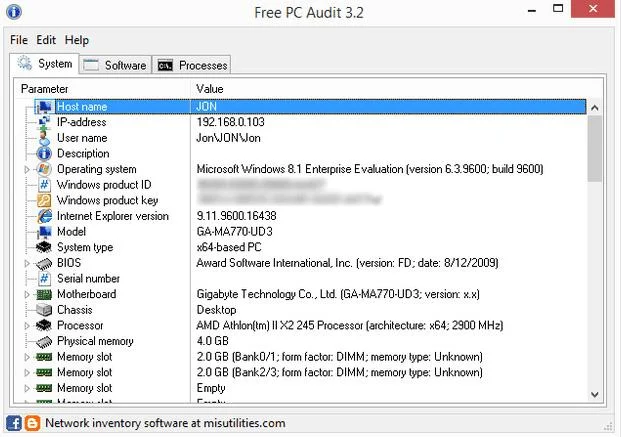Click the Blogger icon in status bar
The width and height of the screenshot is (621, 437).
(x=32, y=423)
